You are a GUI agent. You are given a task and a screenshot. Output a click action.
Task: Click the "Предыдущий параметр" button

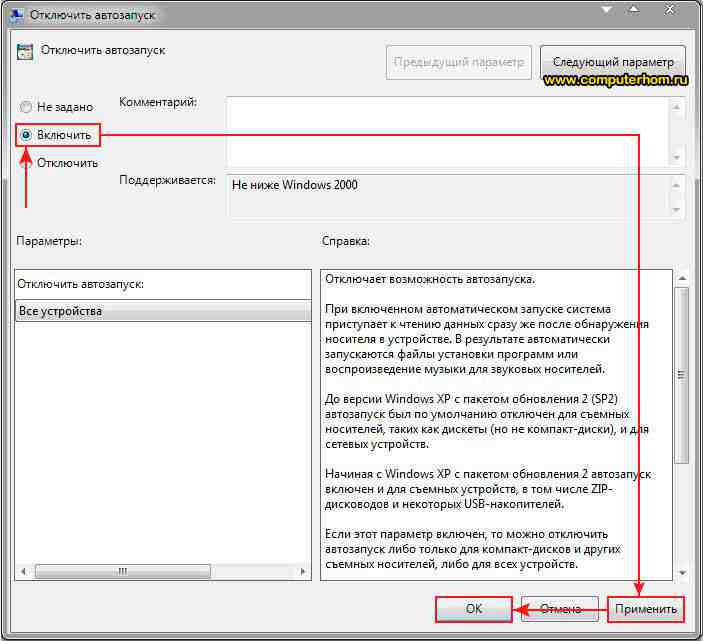459,62
